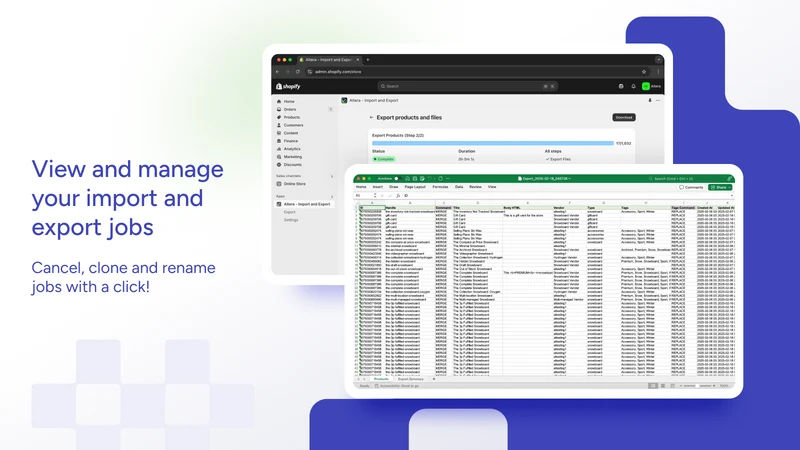Open Products in the Shopify sidebar
The height and width of the screenshot is (450, 800).
[x=291, y=117]
